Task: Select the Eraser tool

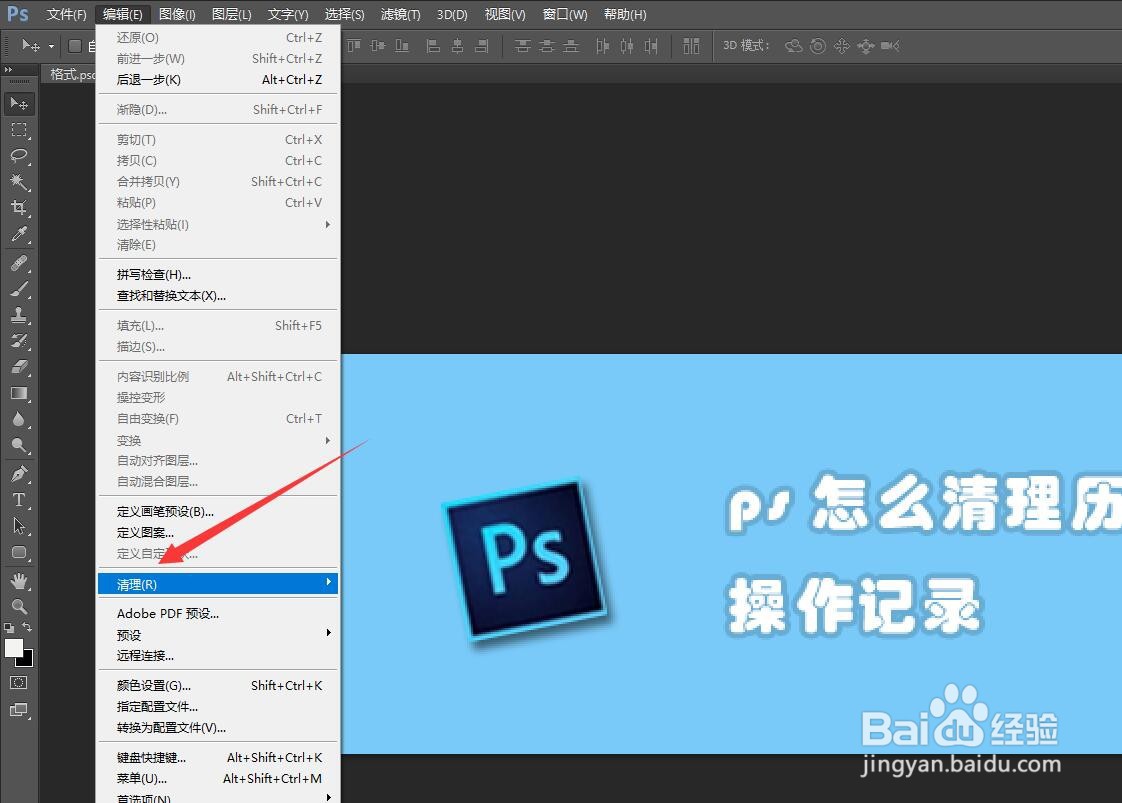Action: tap(20, 366)
